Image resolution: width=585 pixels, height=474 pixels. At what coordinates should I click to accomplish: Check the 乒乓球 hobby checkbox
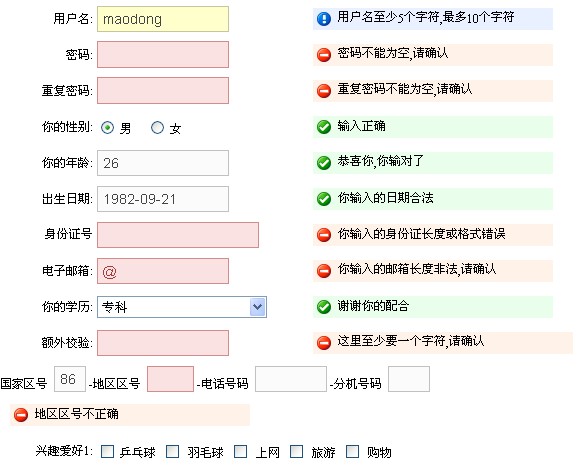click(107, 452)
